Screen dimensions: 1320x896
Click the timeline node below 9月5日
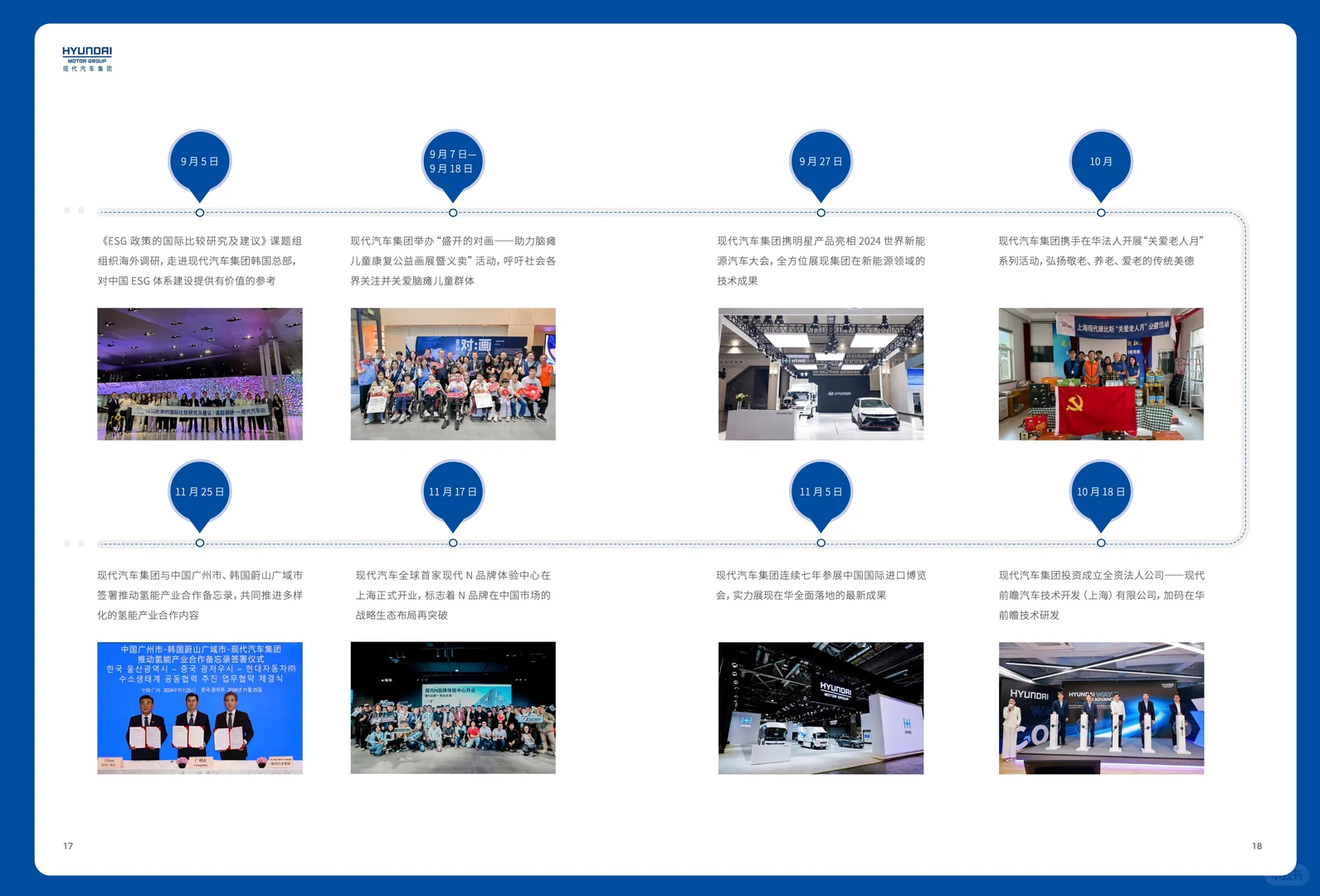pyautogui.click(x=200, y=212)
